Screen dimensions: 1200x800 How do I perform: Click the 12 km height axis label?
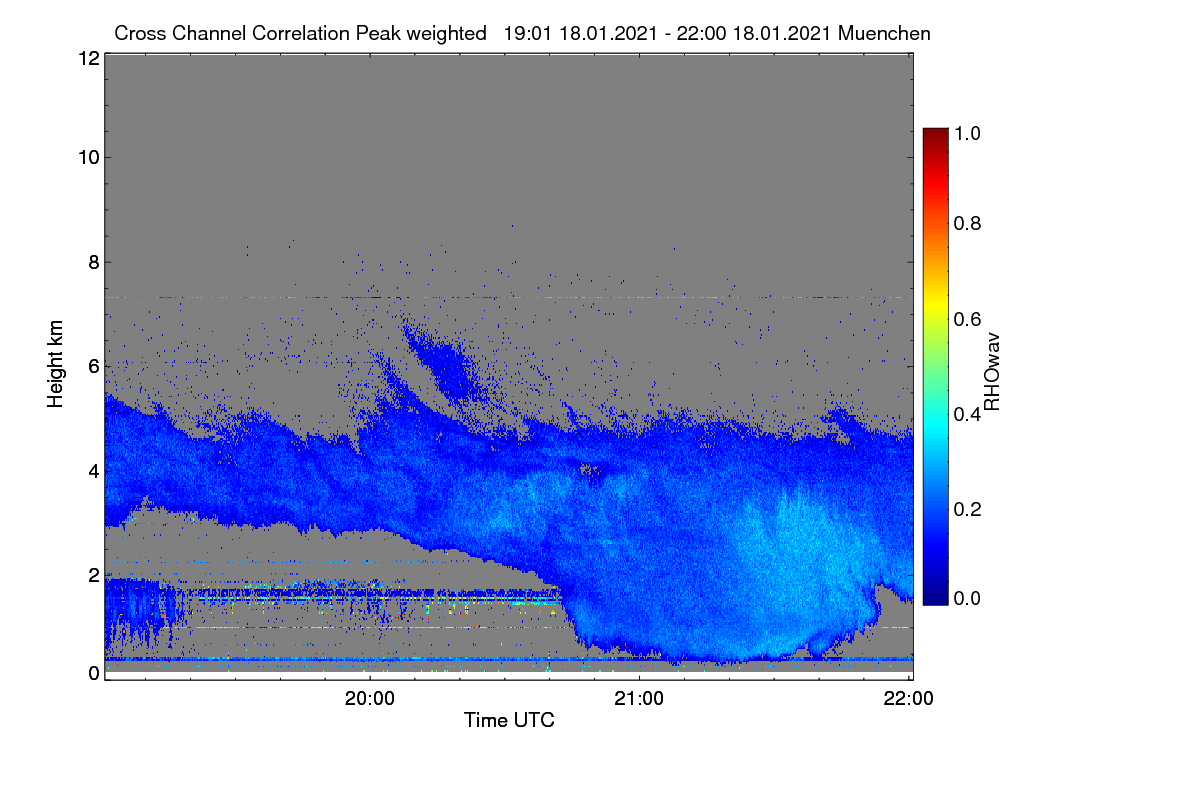click(88, 58)
